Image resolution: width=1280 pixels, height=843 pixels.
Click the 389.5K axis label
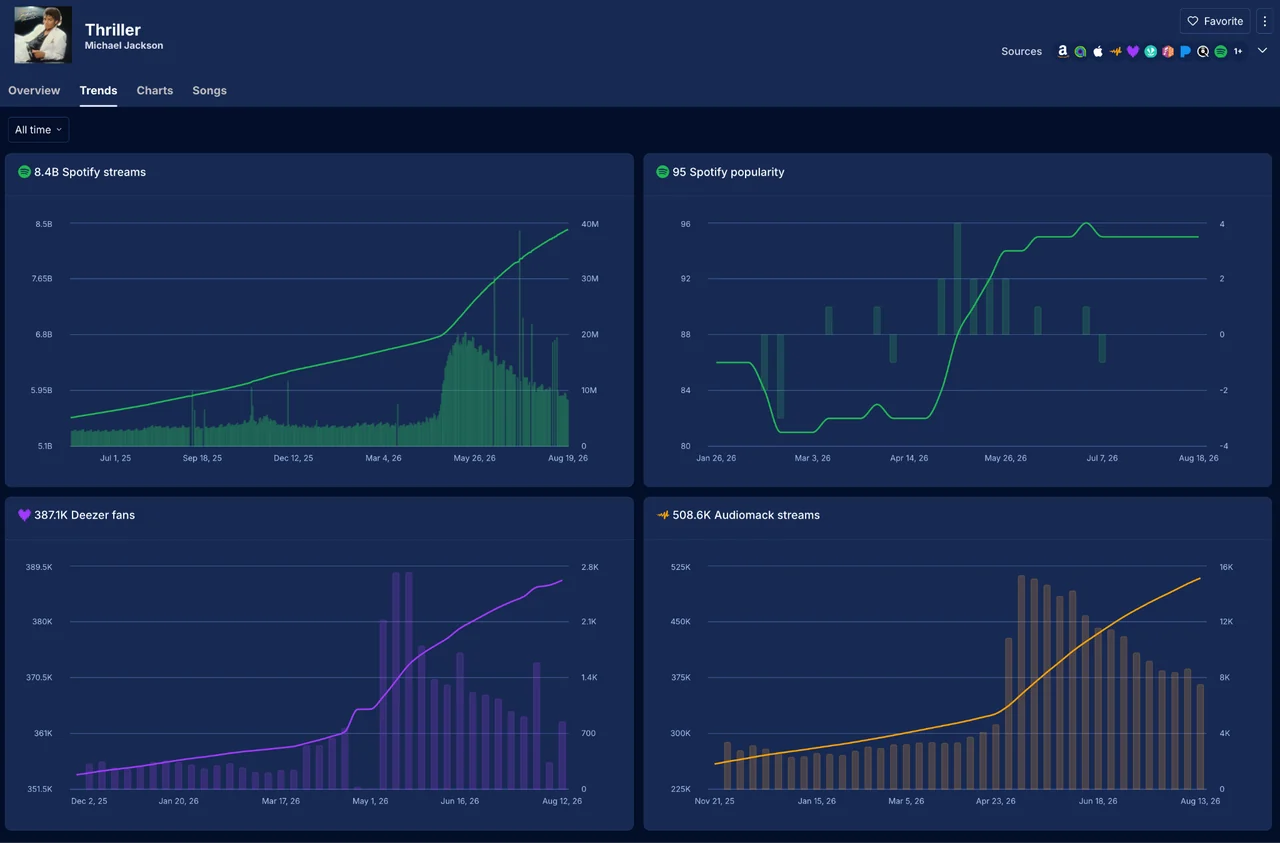click(39, 567)
